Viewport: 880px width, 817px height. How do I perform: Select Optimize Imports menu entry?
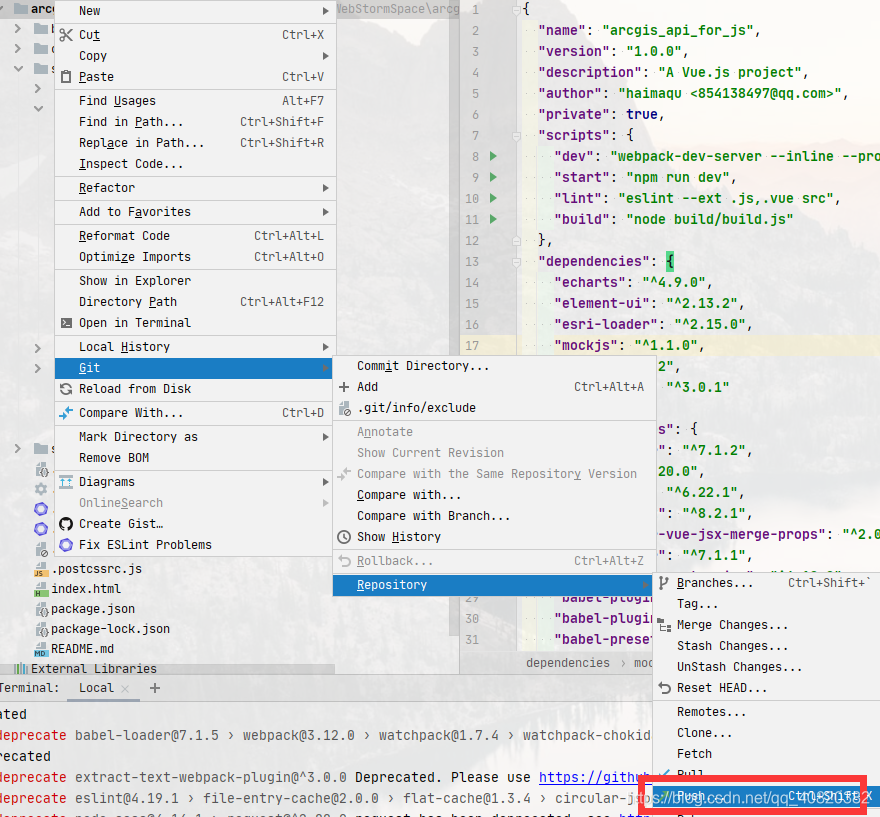tap(195, 257)
